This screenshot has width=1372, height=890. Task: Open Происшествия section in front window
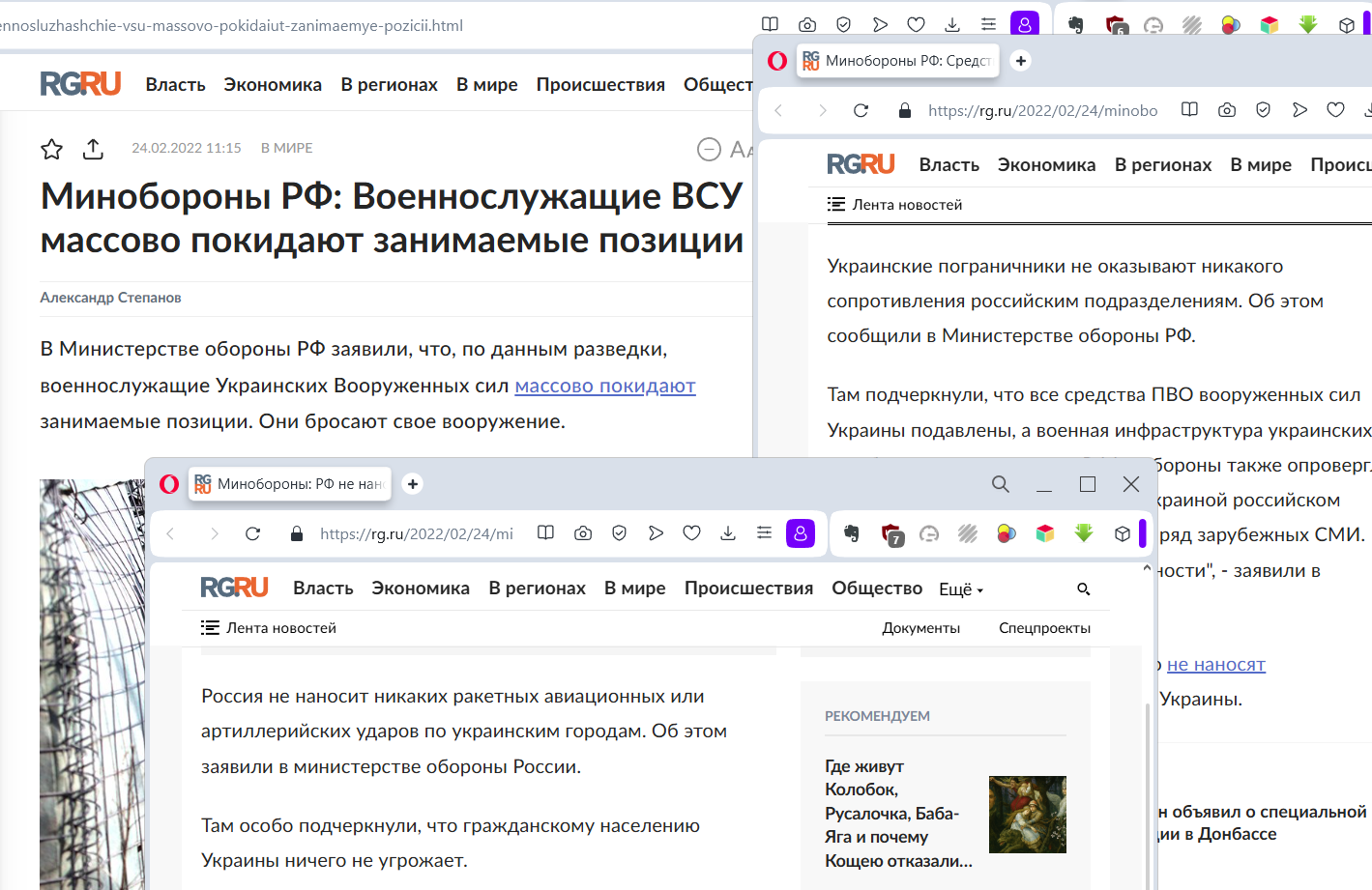coord(748,589)
